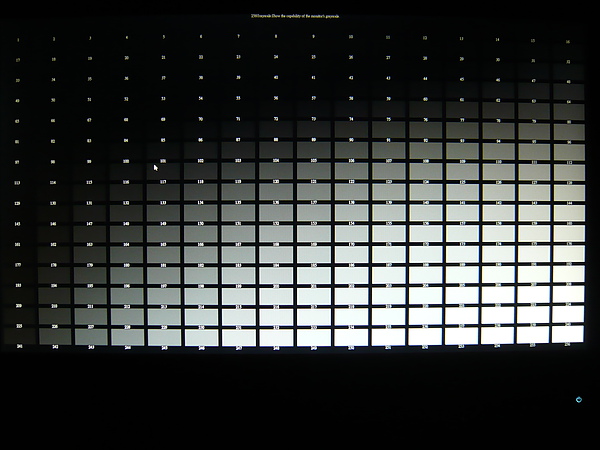The width and height of the screenshot is (600, 450).
Task: Choose the swatch above the 196 label
Action: click(127, 275)
